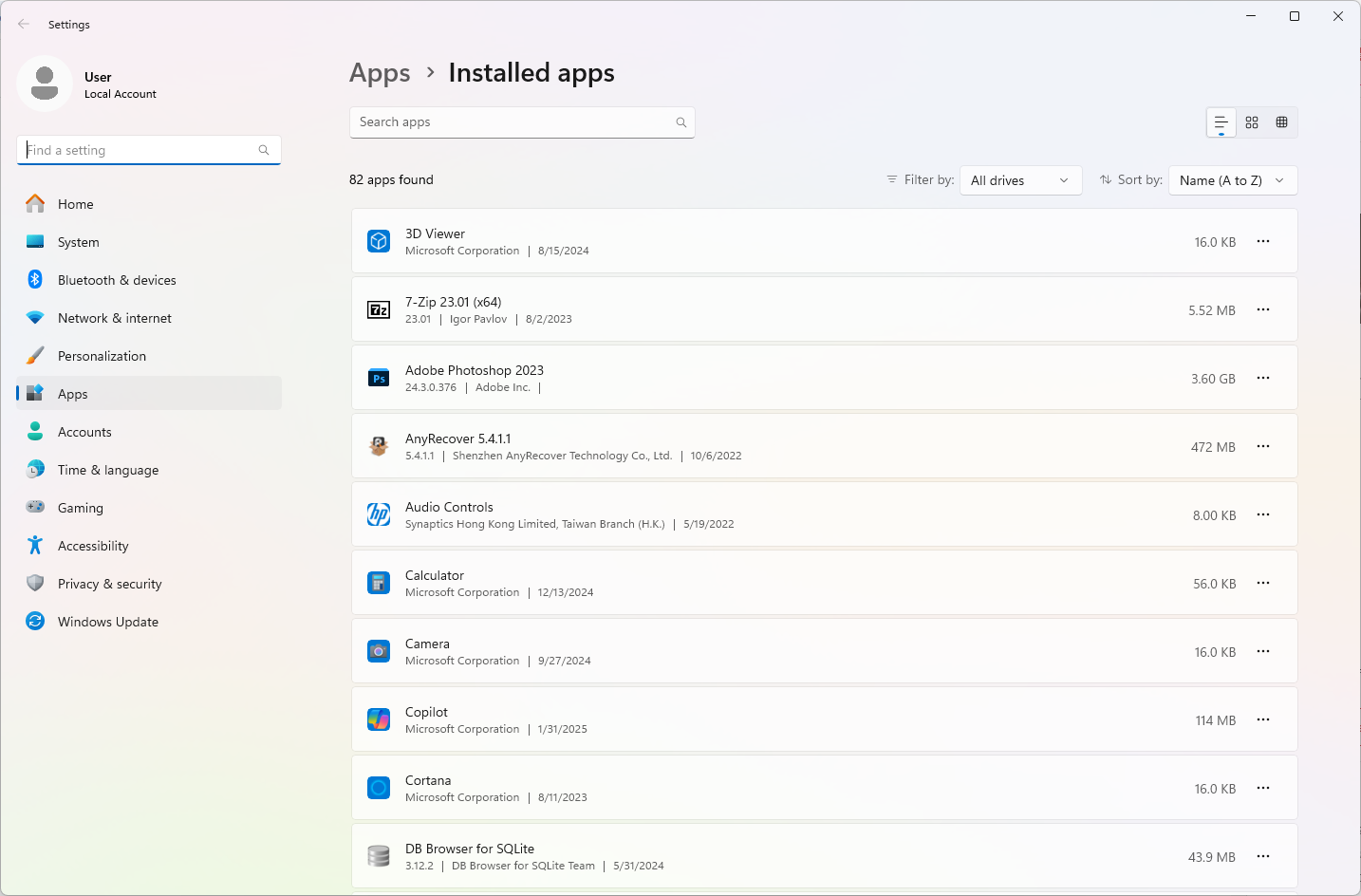The width and height of the screenshot is (1361, 896).
Task: Open Personalization settings
Action: point(149,356)
